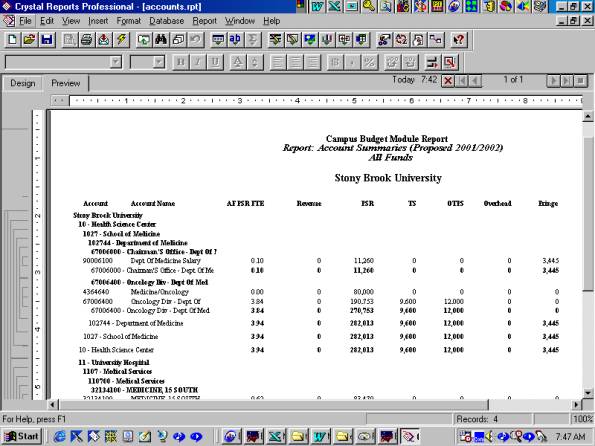Export the report with export icon

(104, 39)
